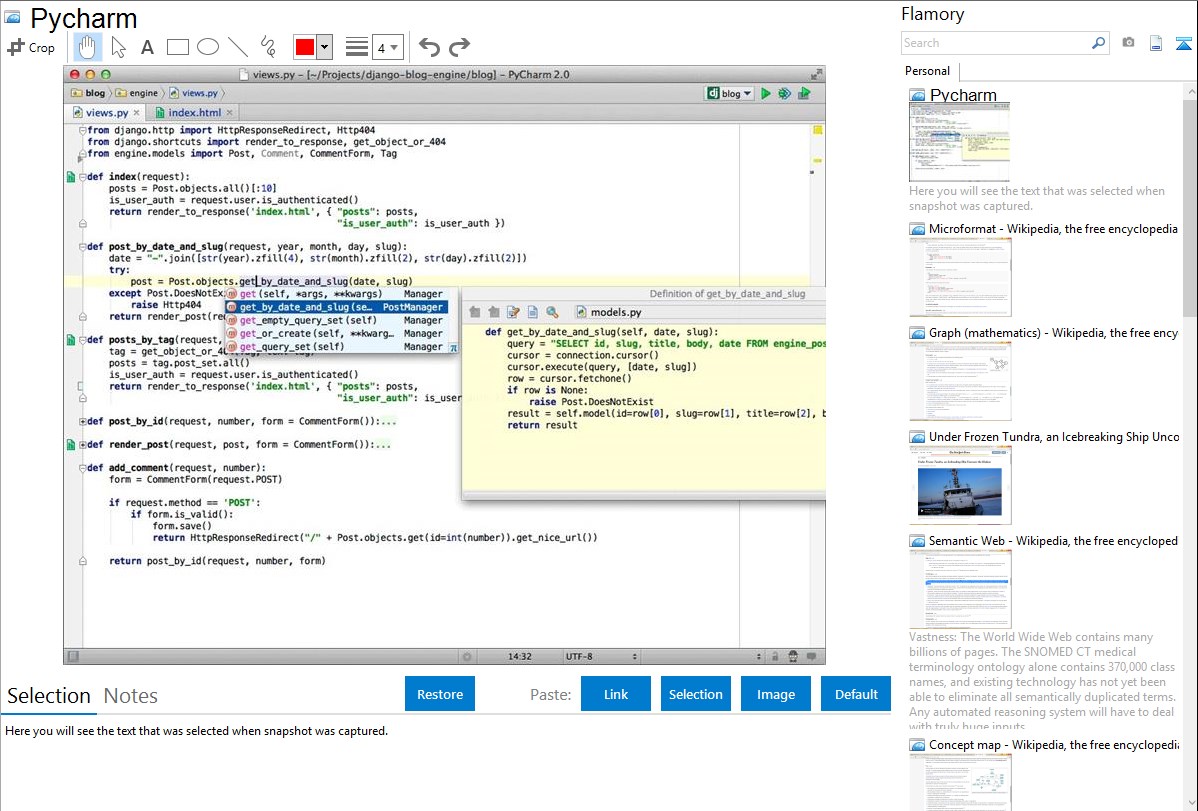Click the camera snapshot icon
The height and width of the screenshot is (811, 1198).
click(1128, 43)
